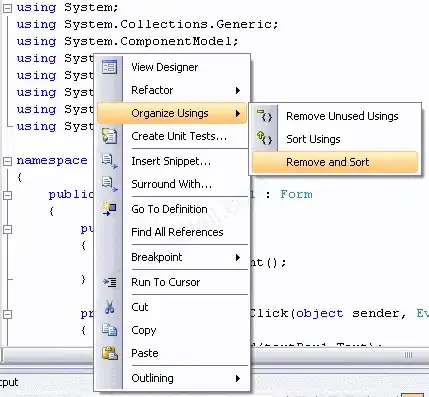Screen dimensions: 429x397
Task: Open the Breakpoint submenu
Action: point(172,257)
